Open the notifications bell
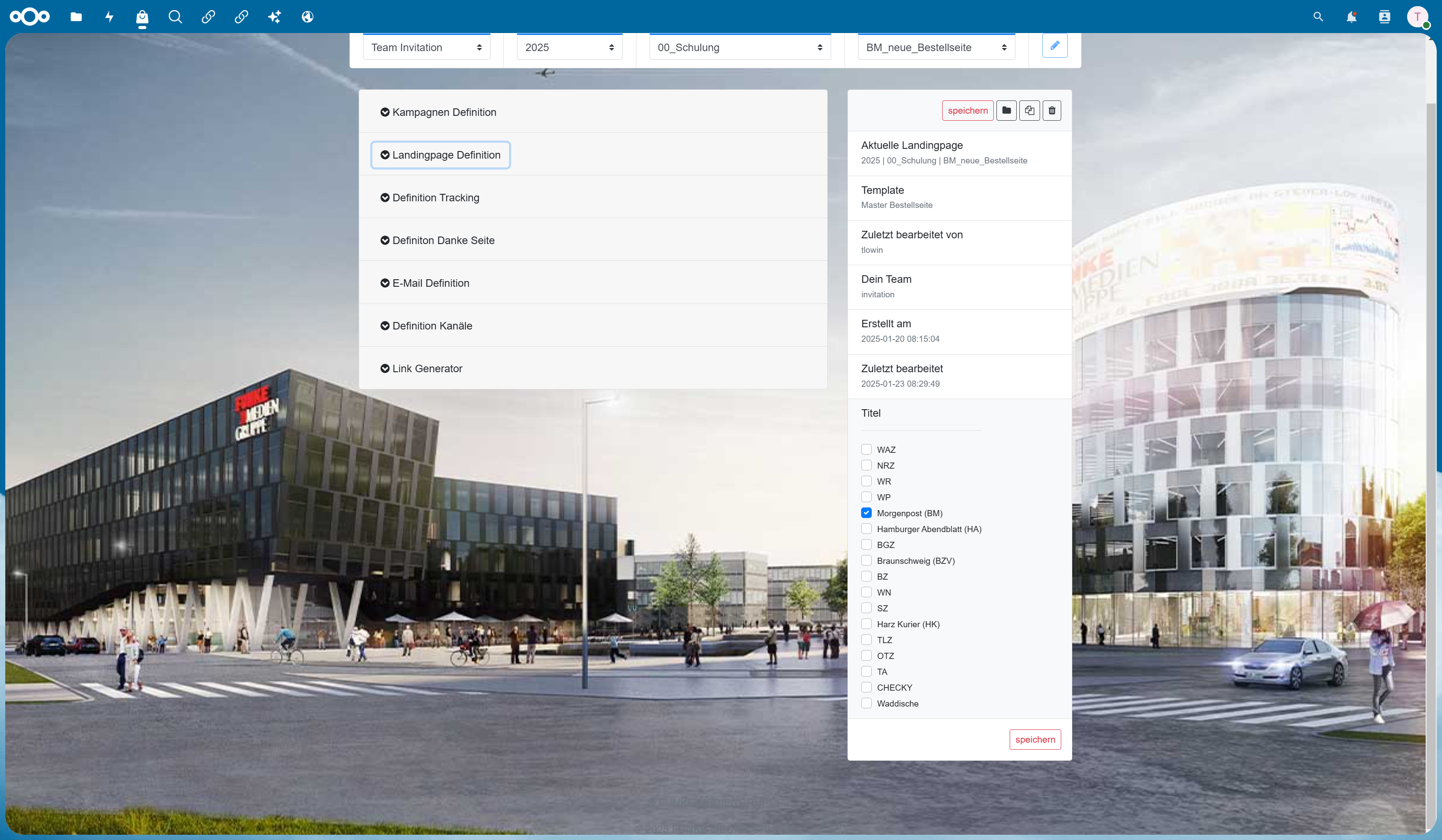The width and height of the screenshot is (1442, 840). click(x=1352, y=17)
